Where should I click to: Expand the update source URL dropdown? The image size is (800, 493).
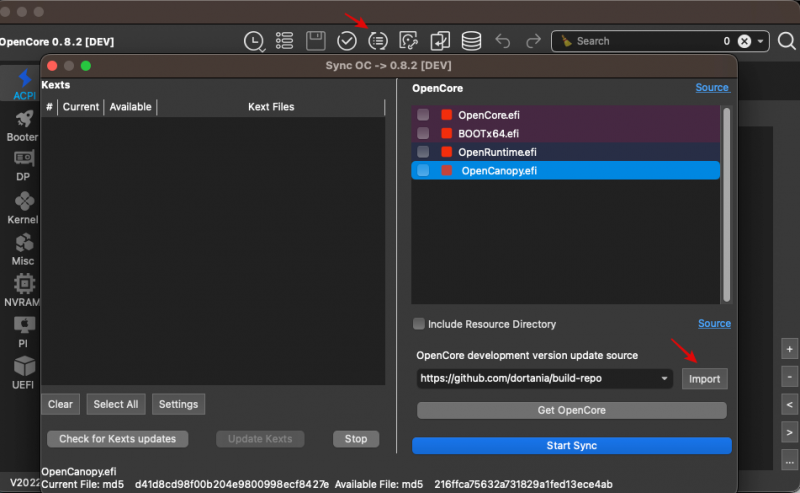(665, 379)
